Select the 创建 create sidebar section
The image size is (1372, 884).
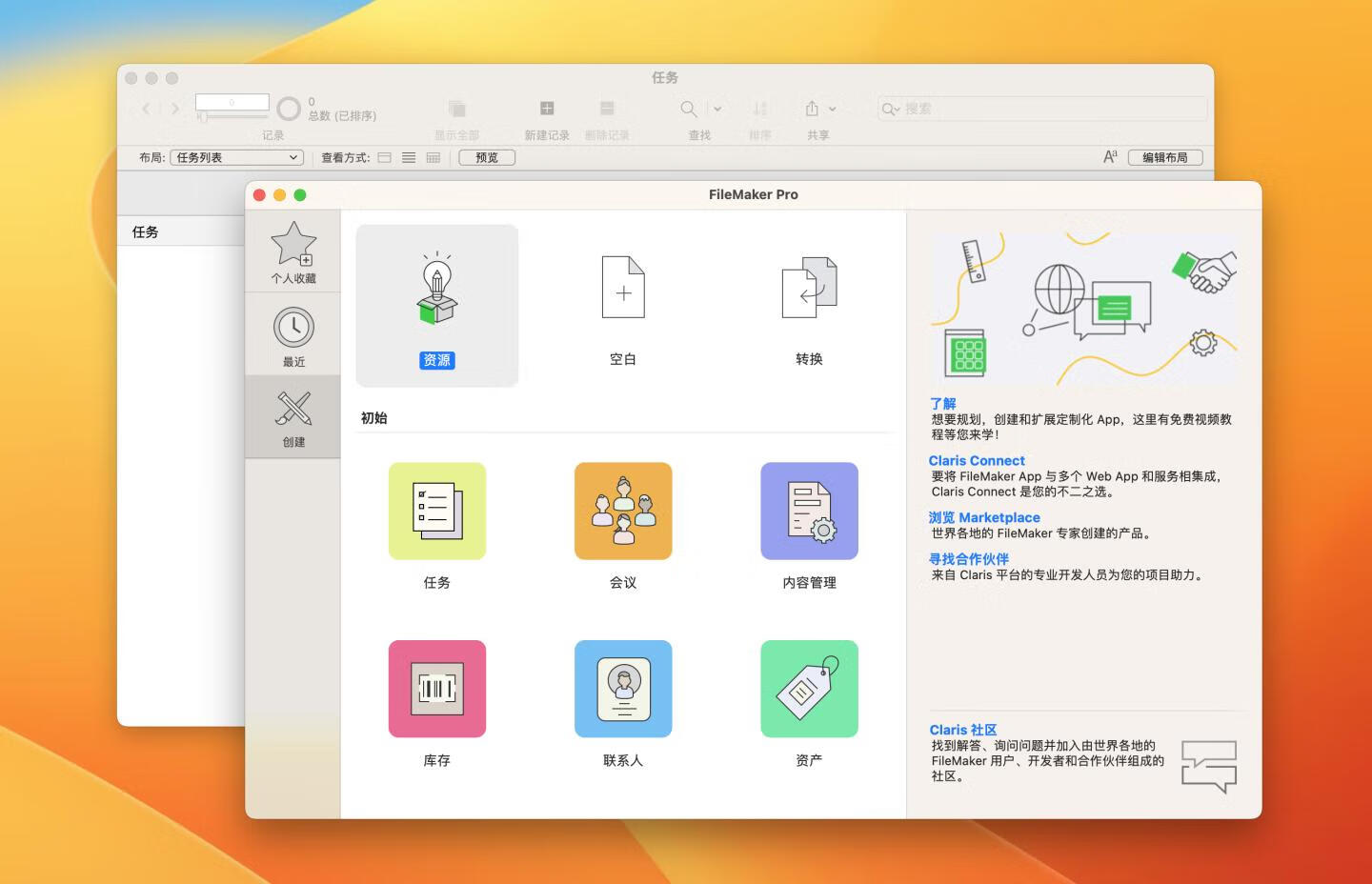(293, 417)
